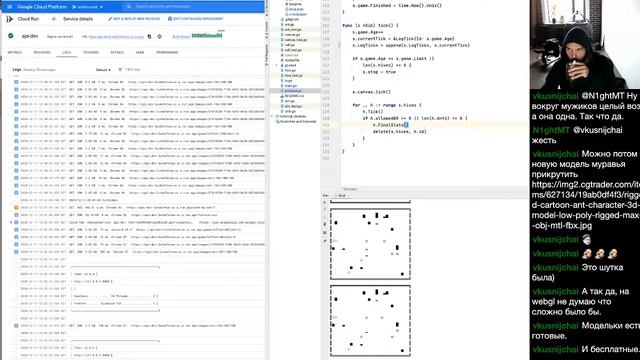Click the code line s.canvas.tick()

[371, 92]
